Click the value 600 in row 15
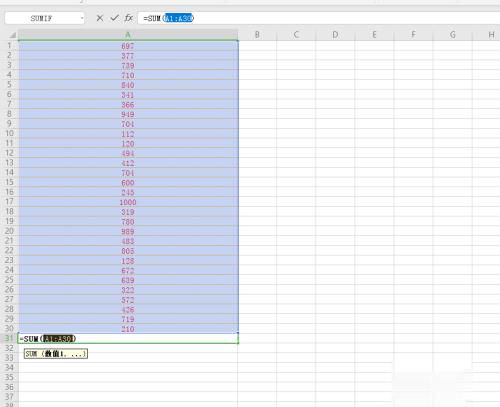Screen dimensions: 500x407 128,183
